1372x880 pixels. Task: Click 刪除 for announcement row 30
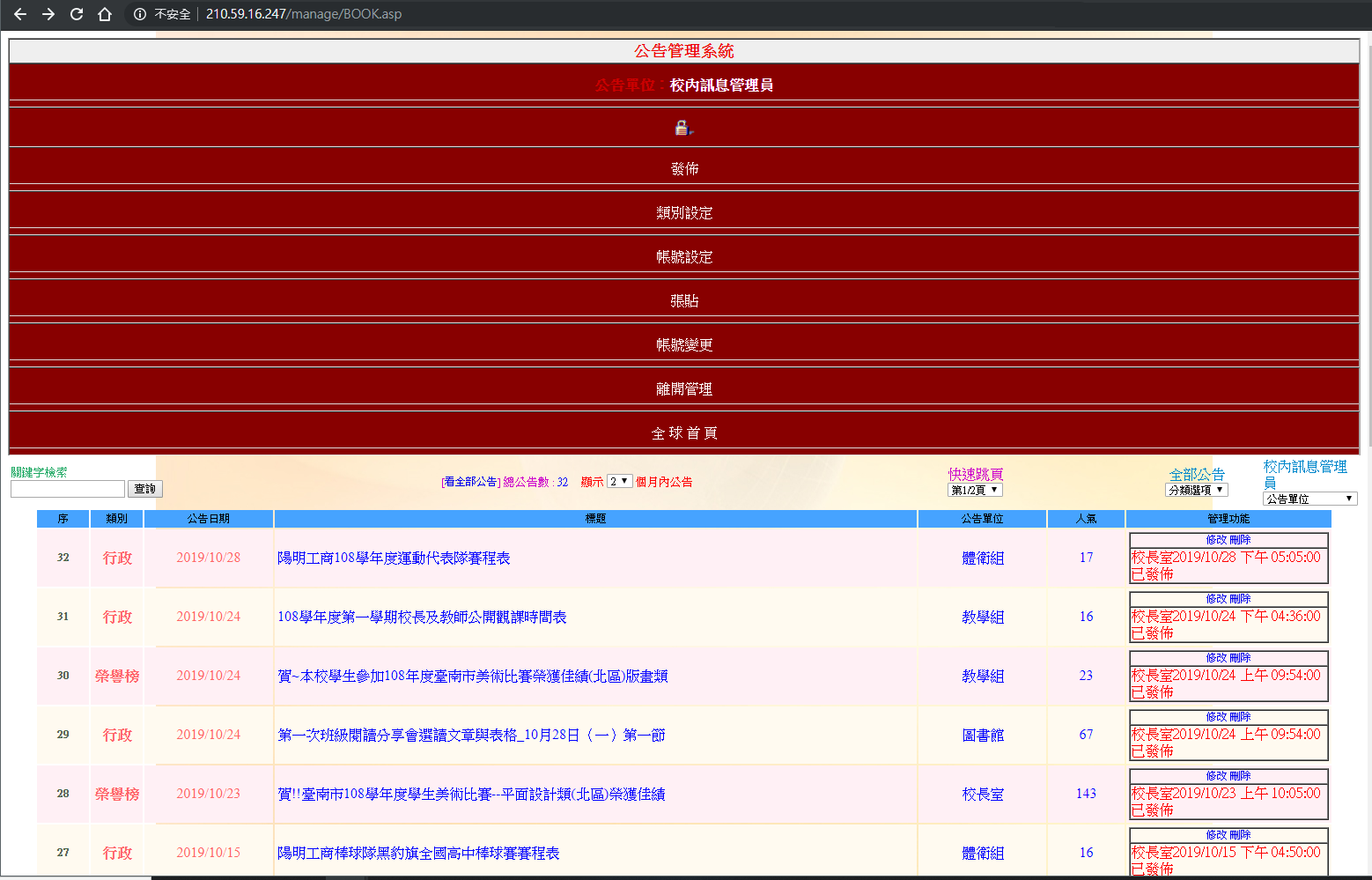pos(1240,658)
